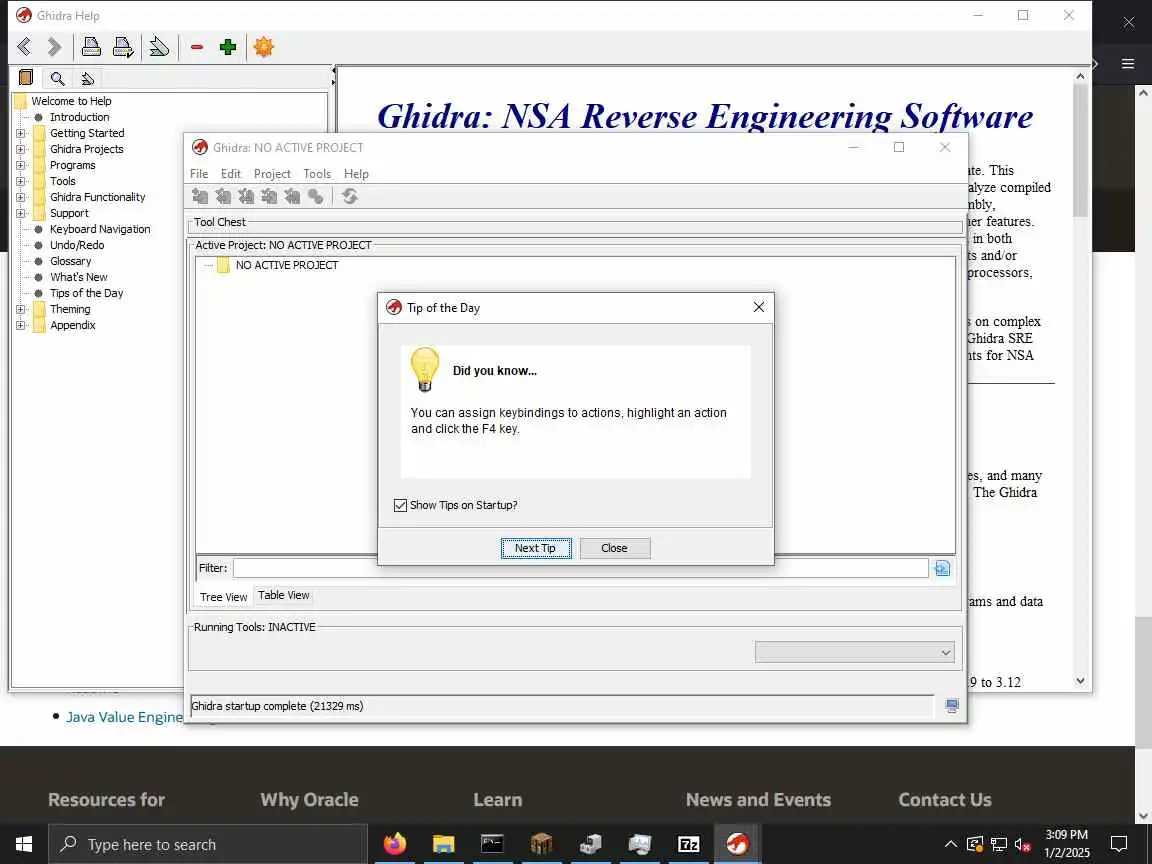Viewport: 1152px width, 864px height.
Task: Select Introduction in help tree
Action: point(79,117)
